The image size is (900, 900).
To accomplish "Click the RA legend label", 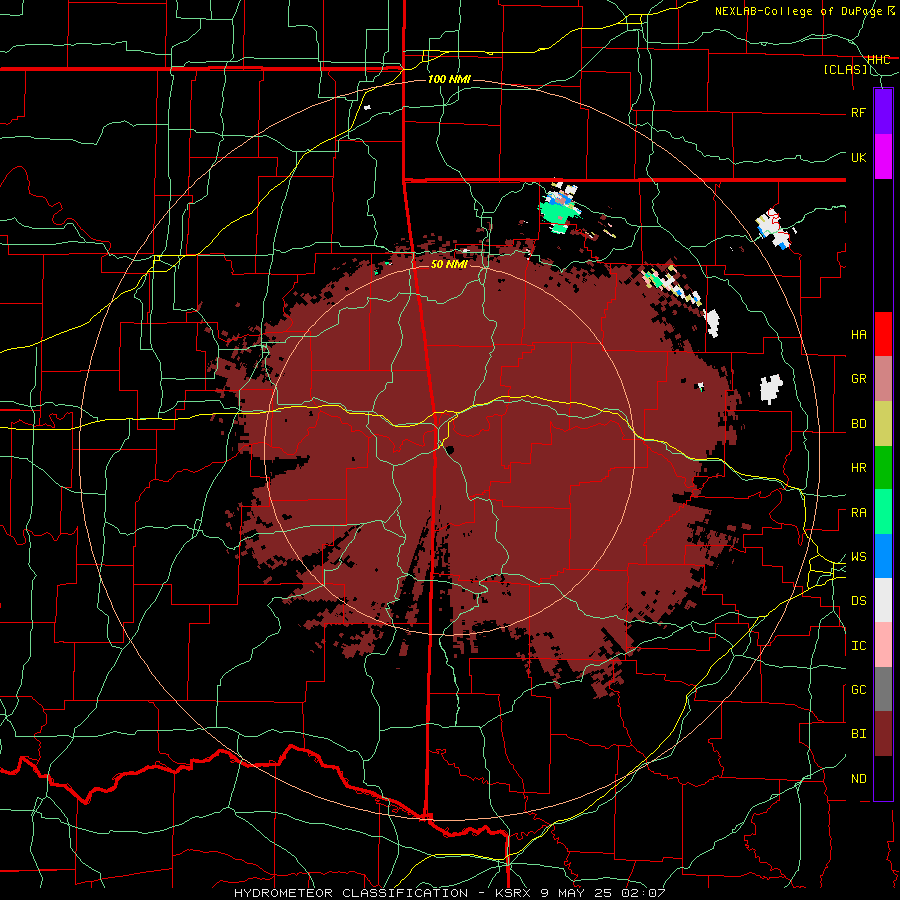I will [859, 513].
